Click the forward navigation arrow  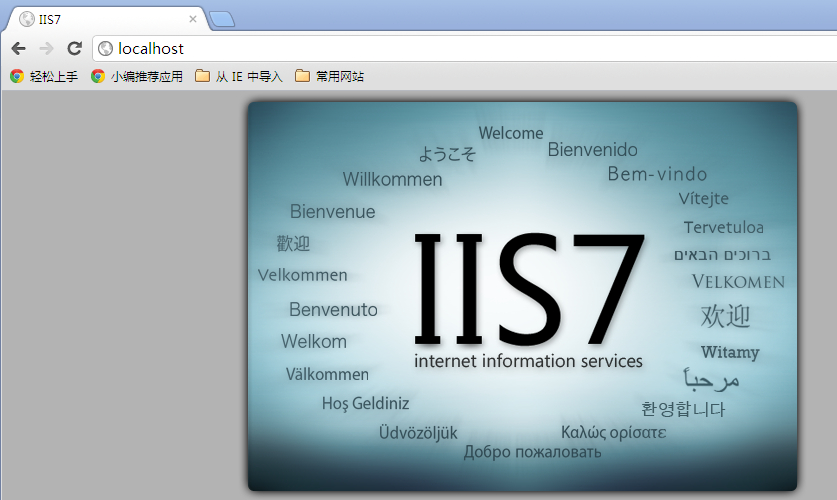tap(46, 49)
